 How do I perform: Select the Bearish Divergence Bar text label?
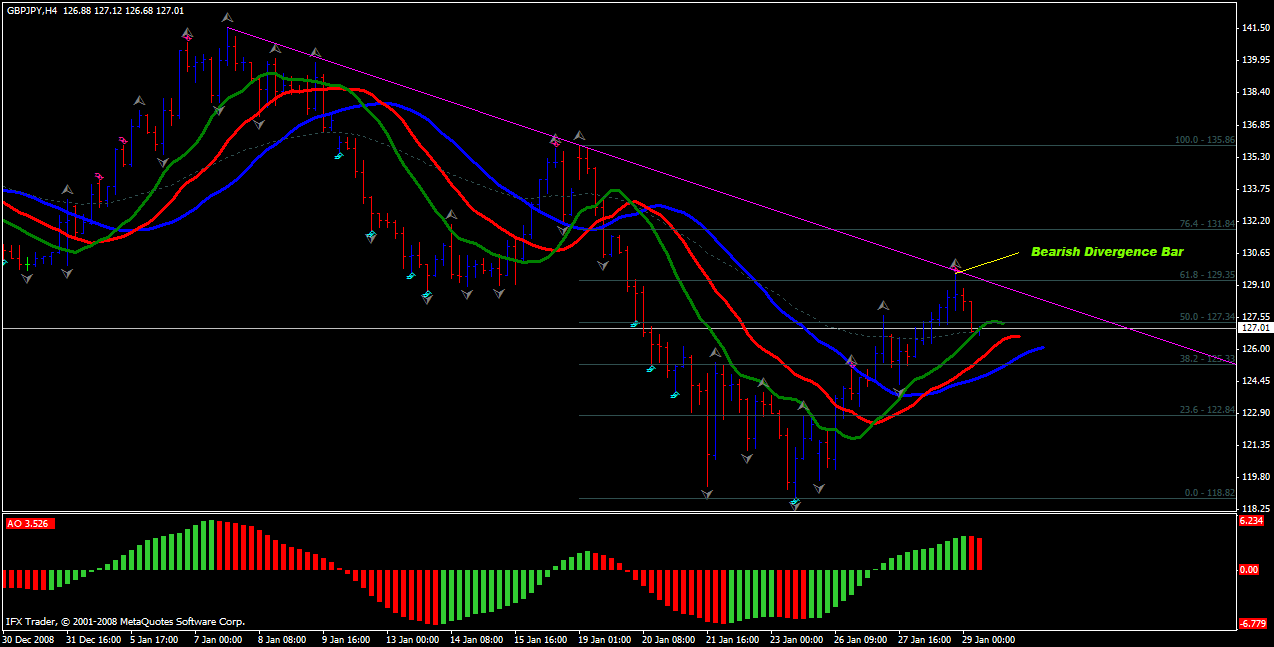pyautogui.click(x=1107, y=252)
